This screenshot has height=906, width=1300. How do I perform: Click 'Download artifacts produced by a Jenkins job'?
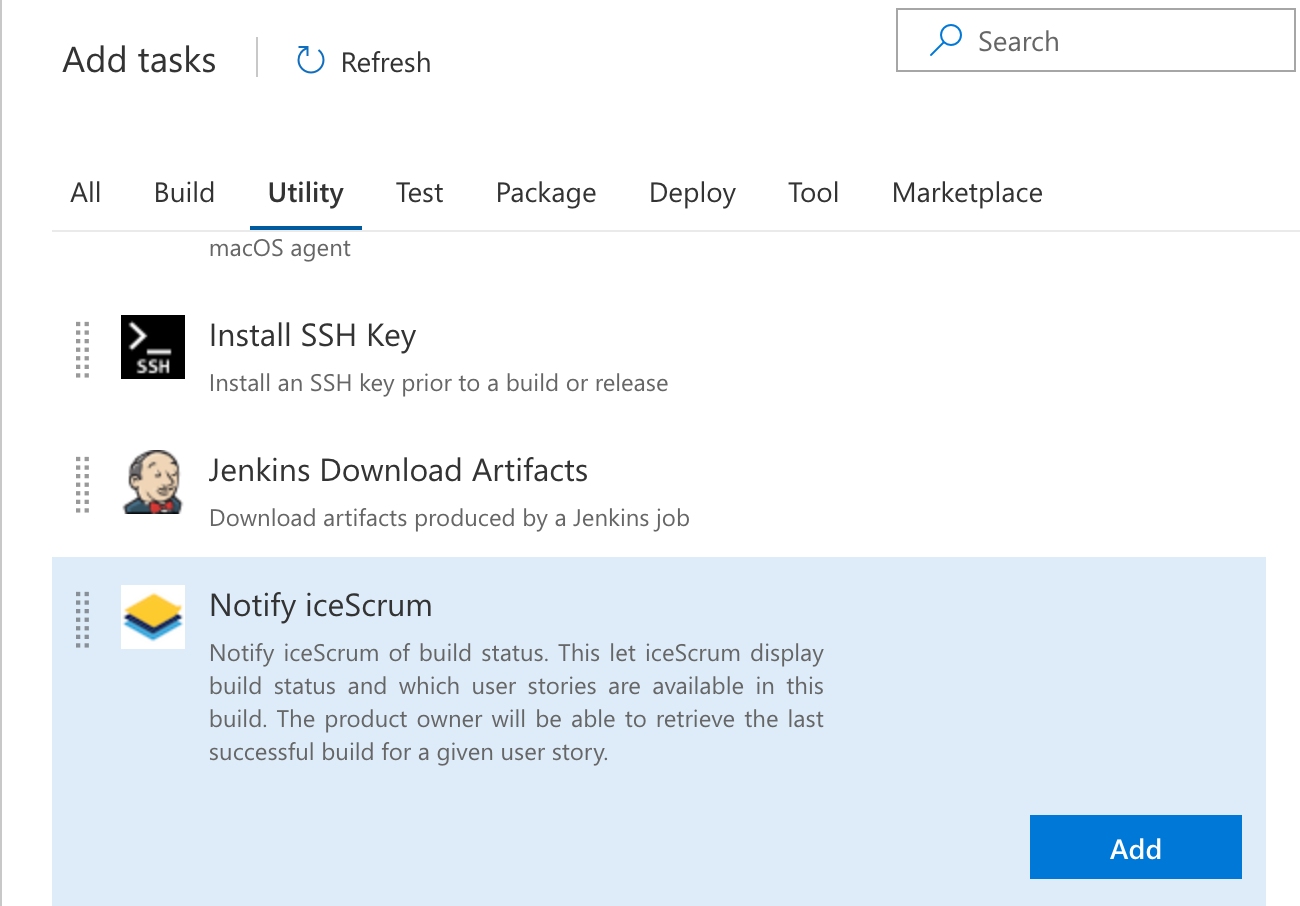pos(449,518)
